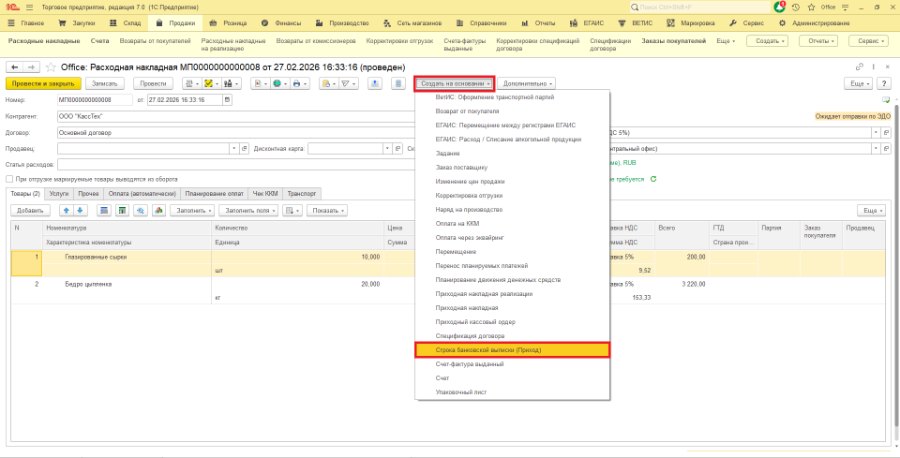Move table row up with blue arrow
Image resolution: width=900 pixels, height=458 pixels.
coord(67,211)
